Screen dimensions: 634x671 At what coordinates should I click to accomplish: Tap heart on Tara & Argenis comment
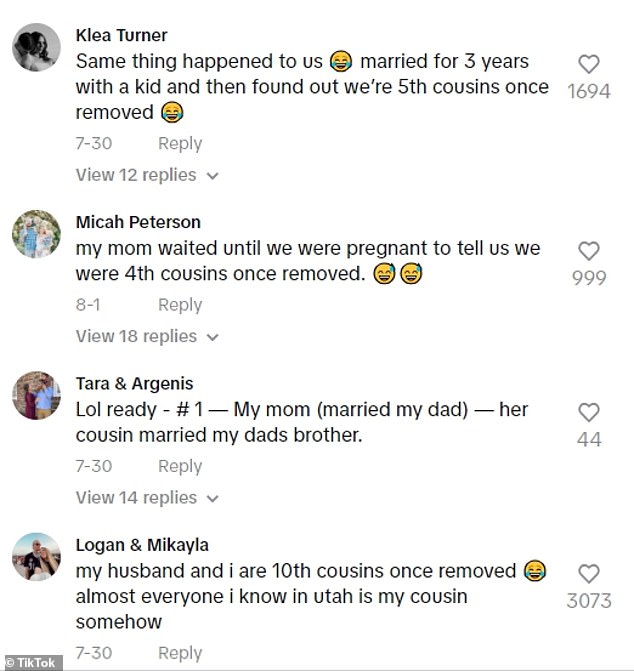(589, 412)
